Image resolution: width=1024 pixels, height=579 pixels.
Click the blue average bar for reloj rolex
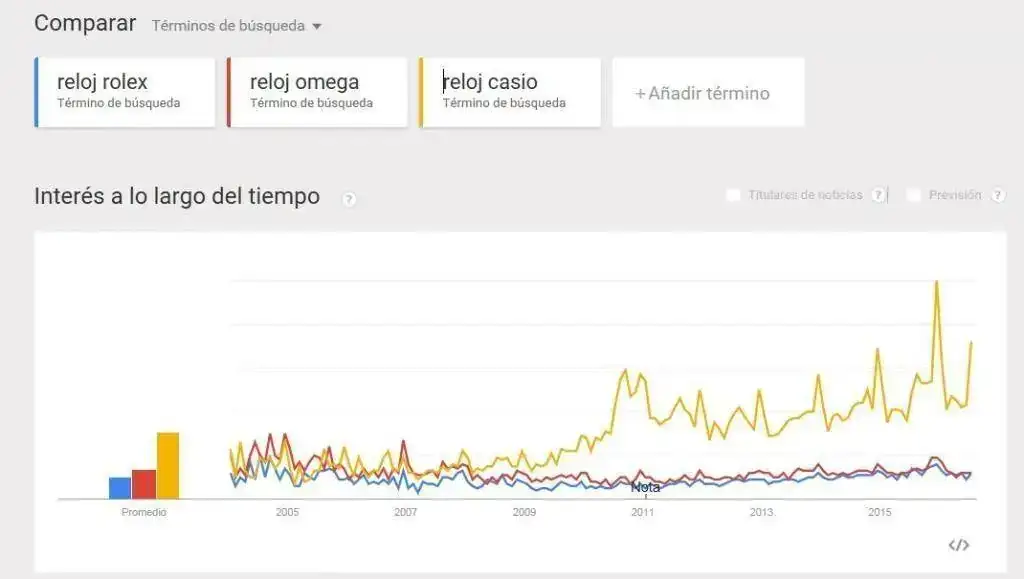pos(120,487)
